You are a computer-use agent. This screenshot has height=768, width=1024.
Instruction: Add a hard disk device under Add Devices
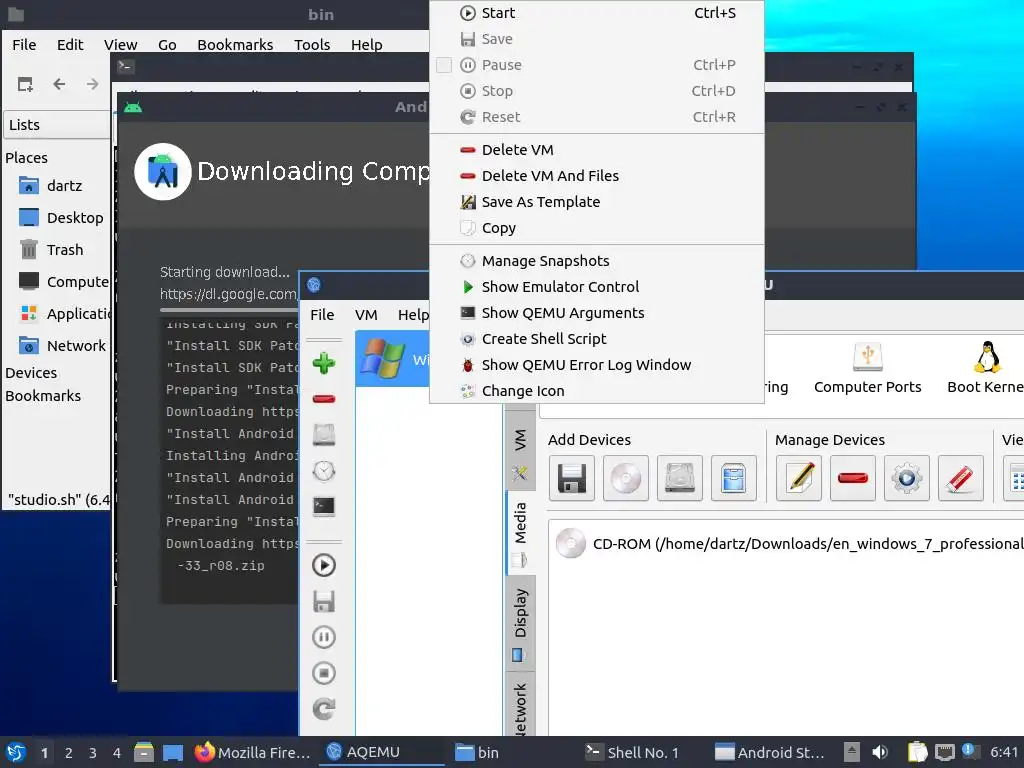(x=680, y=479)
